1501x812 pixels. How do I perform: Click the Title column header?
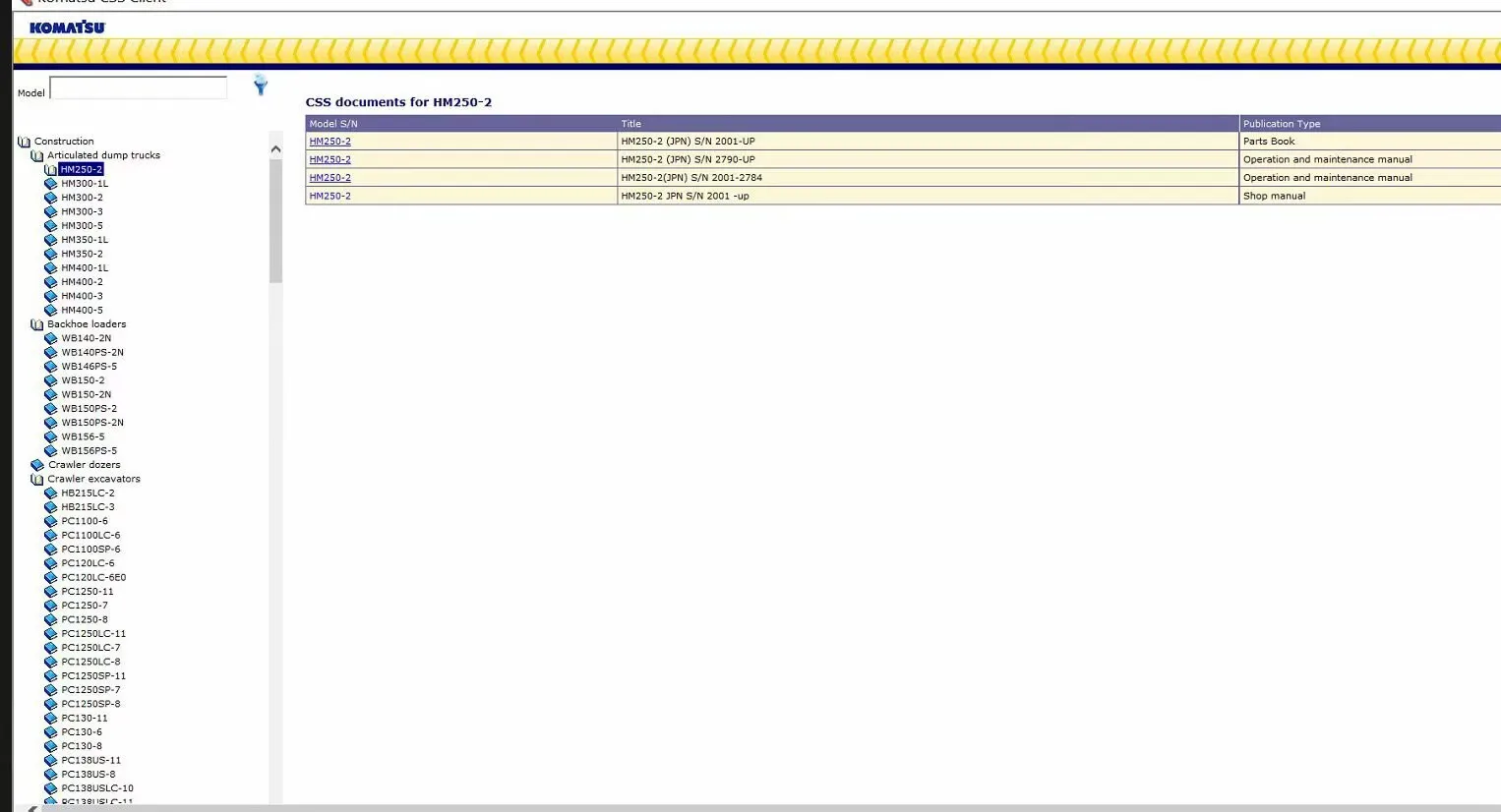(928, 124)
